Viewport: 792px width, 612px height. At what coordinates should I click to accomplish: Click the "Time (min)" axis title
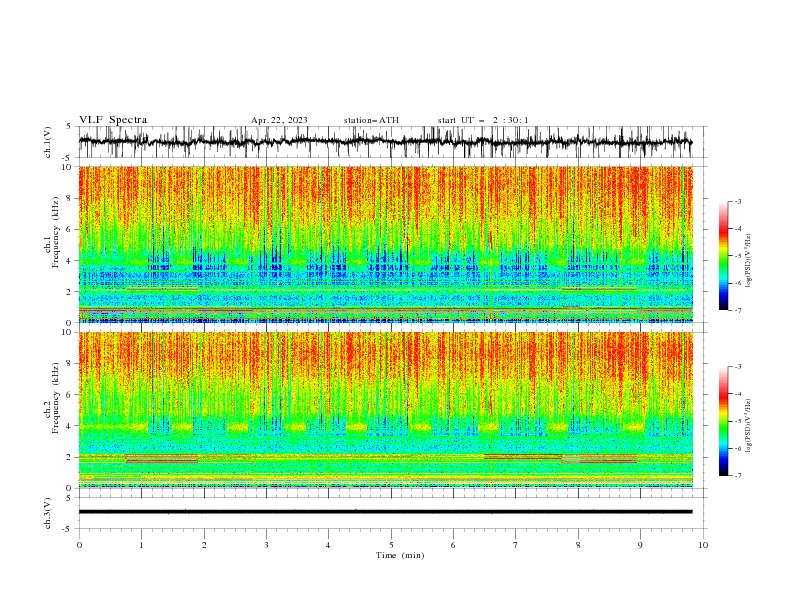(400, 555)
